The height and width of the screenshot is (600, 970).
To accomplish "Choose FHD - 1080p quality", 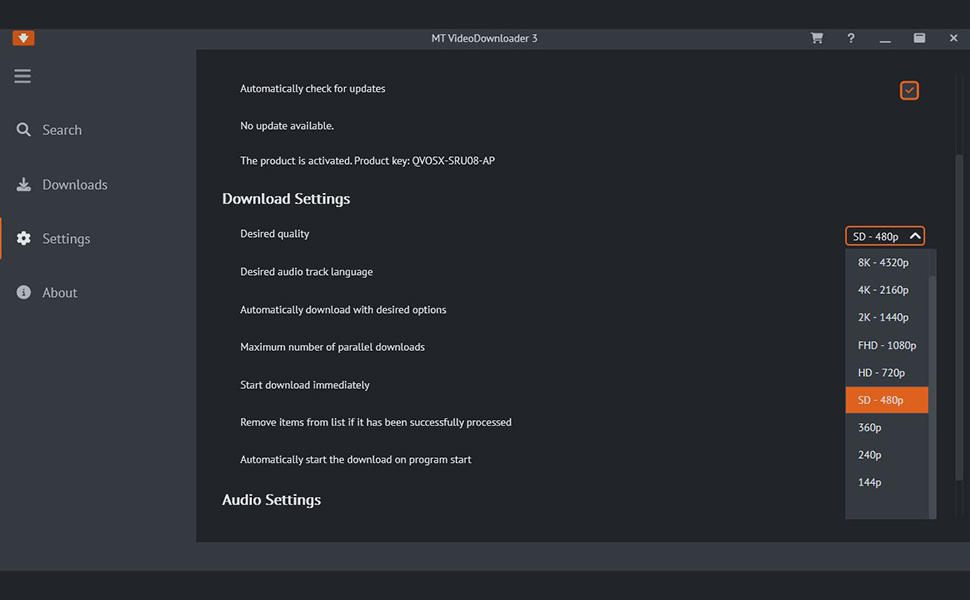I will coord(886,345).
